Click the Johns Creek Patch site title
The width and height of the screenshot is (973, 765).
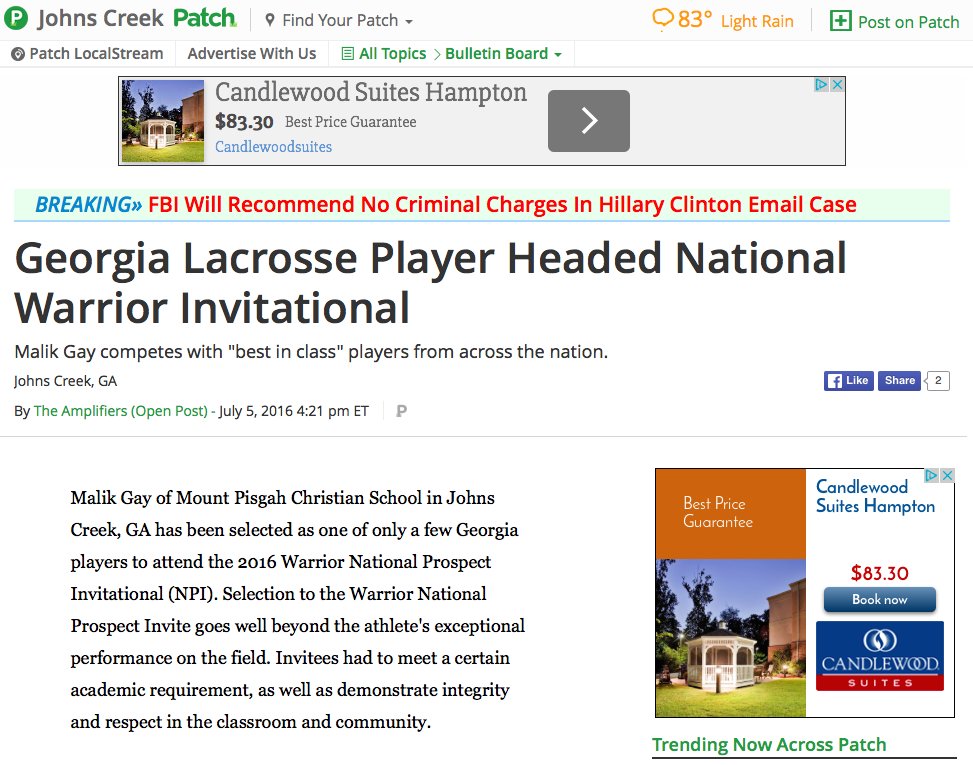(x=137, y=18)
